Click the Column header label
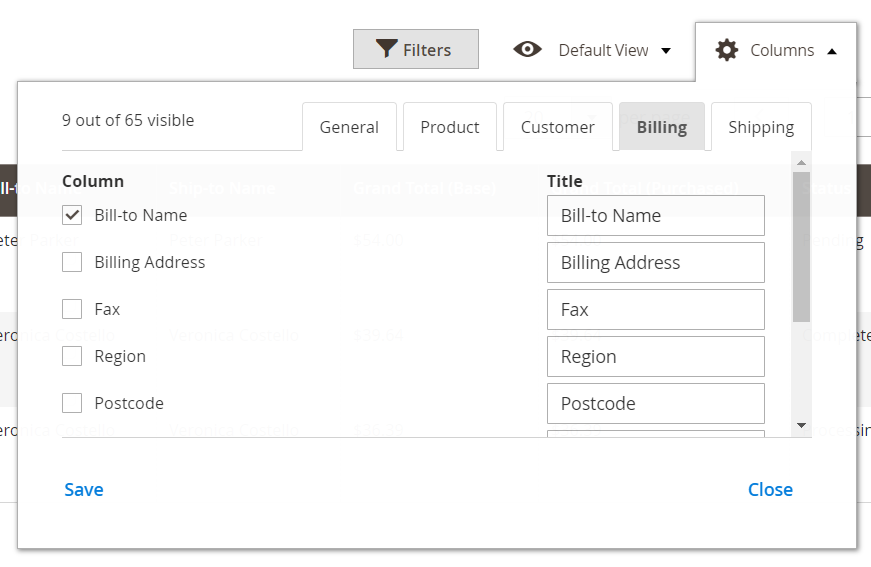Viewport: 871px width, 567px height. [x=93, y=181]
